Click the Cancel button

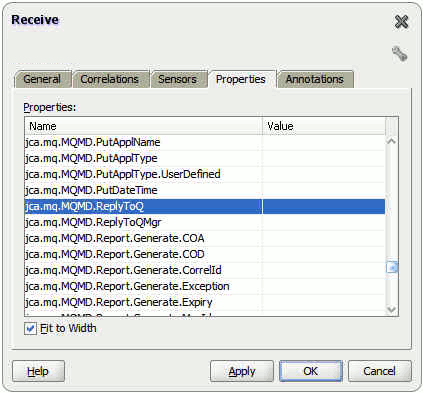click(x=380, y=371)
